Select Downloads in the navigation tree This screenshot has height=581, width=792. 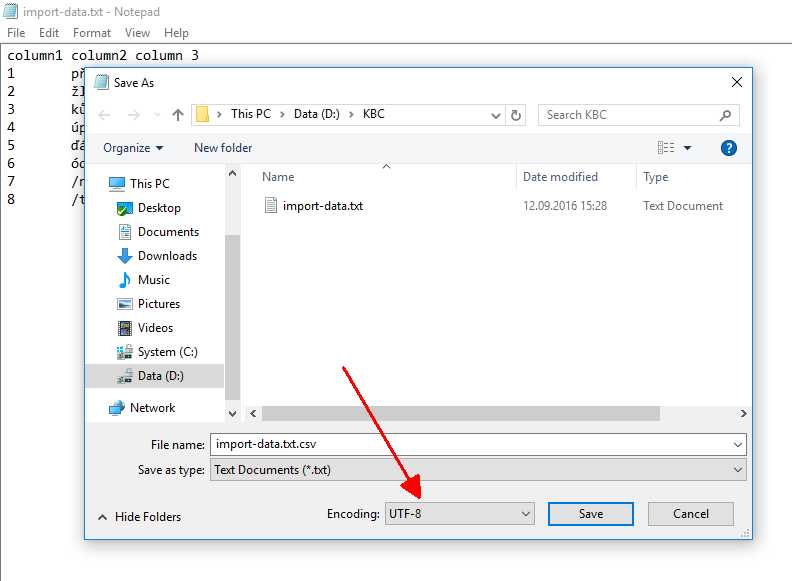(167, 256)
